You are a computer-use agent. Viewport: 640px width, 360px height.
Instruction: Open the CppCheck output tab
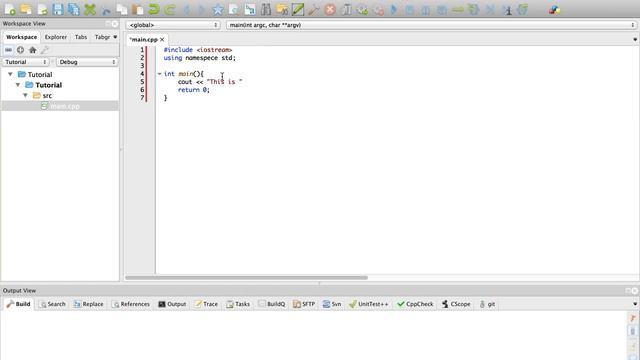416,304
